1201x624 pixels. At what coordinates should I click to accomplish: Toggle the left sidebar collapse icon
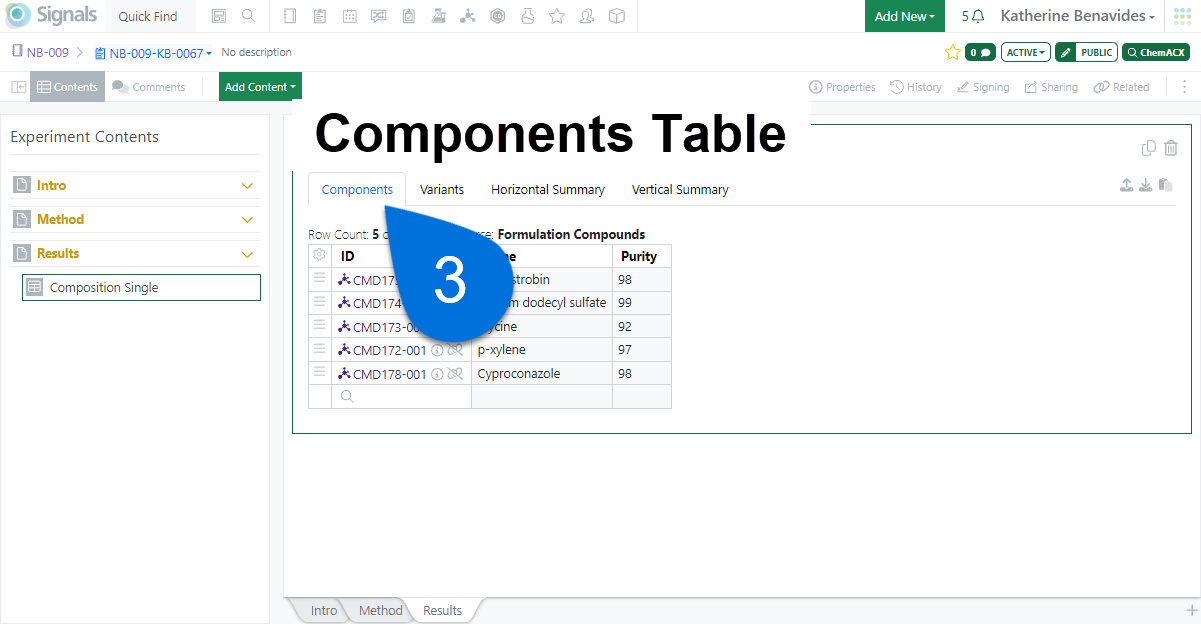pos(18,87)
